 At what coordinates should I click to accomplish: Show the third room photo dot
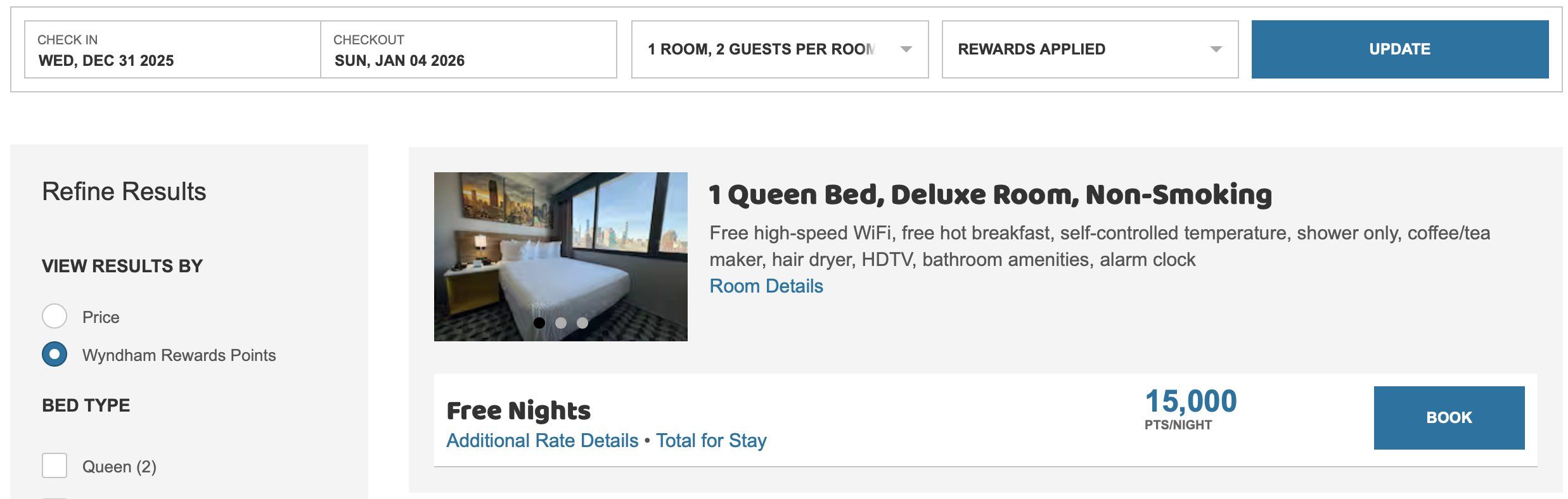click(582, 323)
